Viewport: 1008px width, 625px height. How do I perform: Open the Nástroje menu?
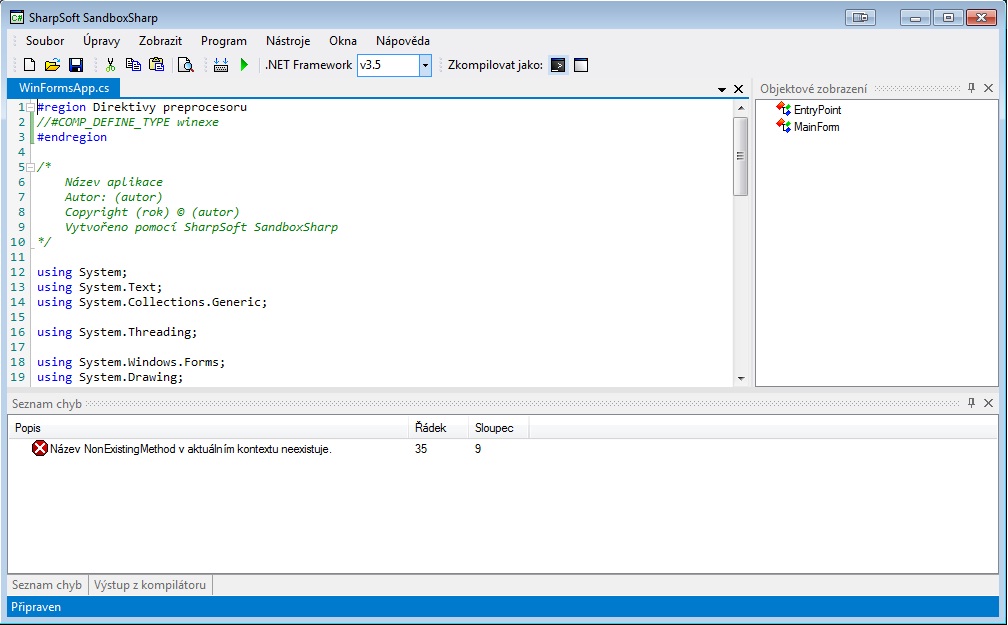click(288, 41)
